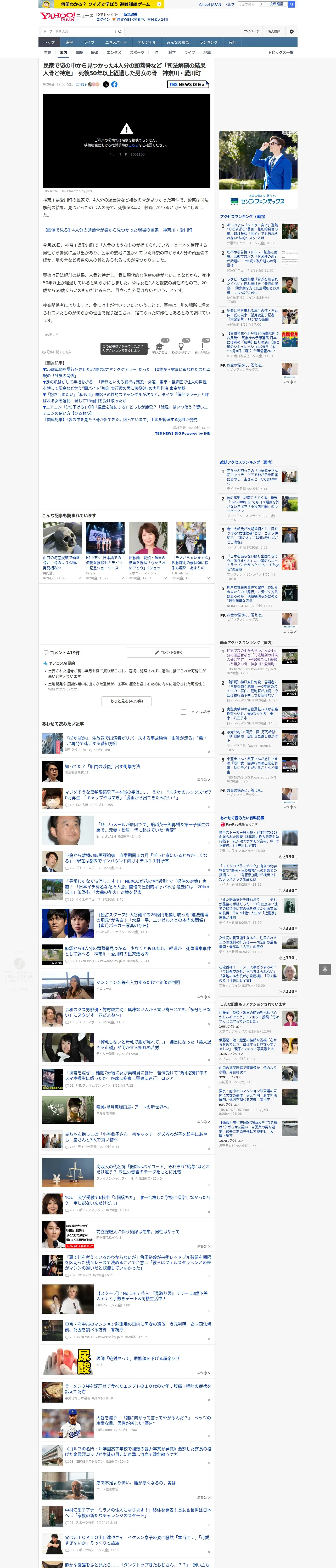
Task: Open the 【画像で見る】4人分の頭蓋骨 link
Action: point(118,230)
